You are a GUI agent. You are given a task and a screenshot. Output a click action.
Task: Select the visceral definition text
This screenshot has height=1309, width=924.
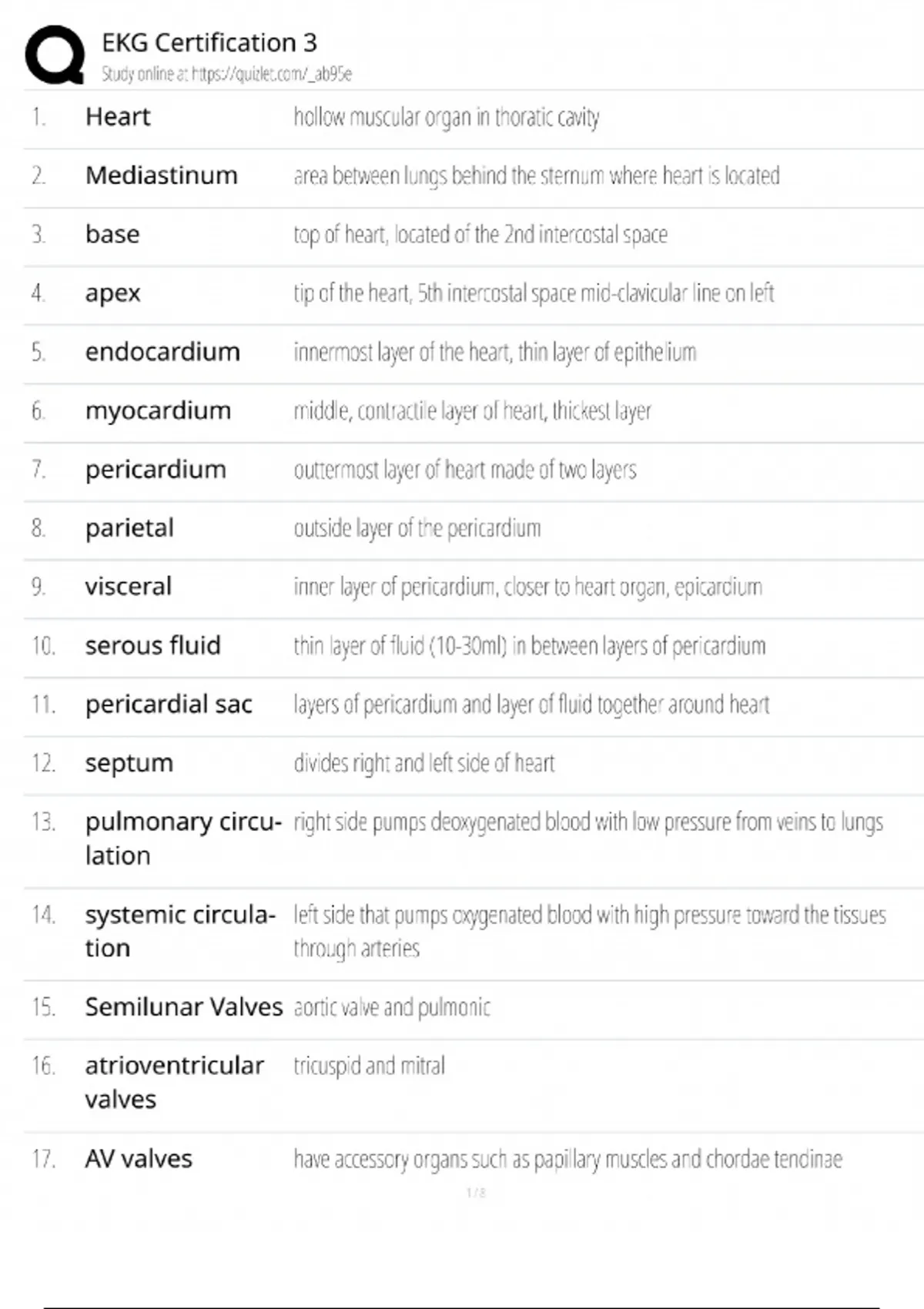click(527, 588)
